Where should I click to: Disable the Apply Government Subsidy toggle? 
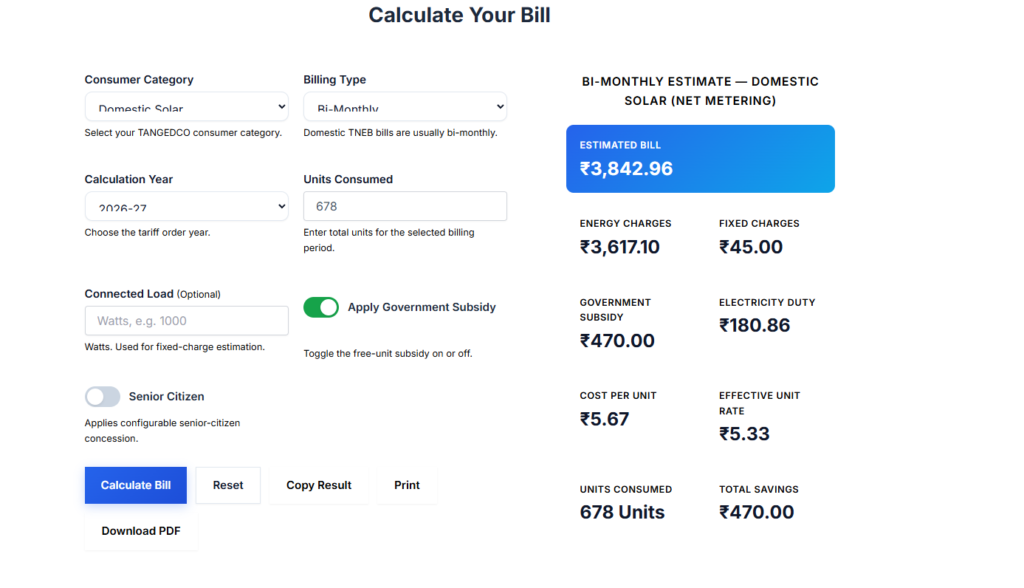click(321, 307)
